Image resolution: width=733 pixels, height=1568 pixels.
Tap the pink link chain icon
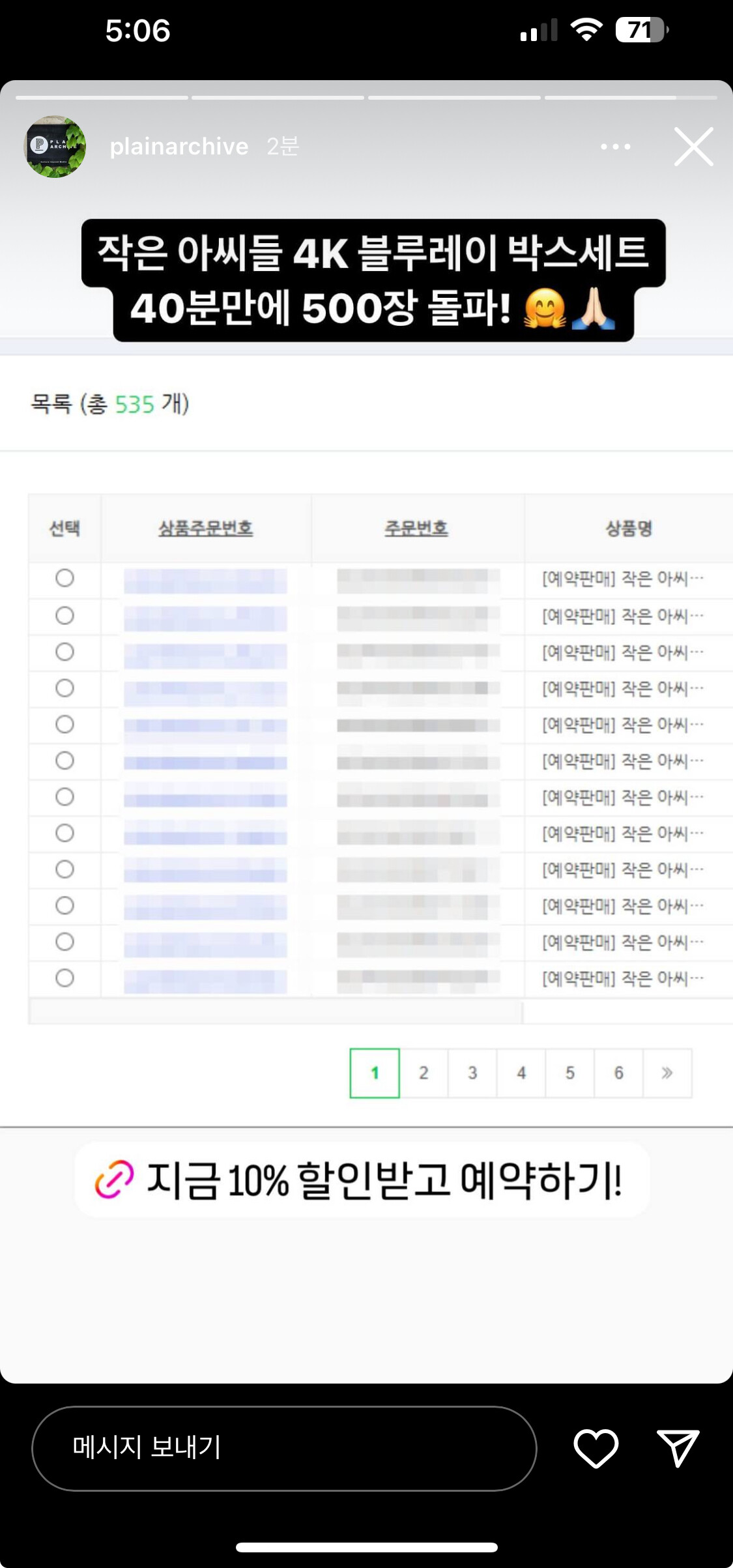point(115,1179)
